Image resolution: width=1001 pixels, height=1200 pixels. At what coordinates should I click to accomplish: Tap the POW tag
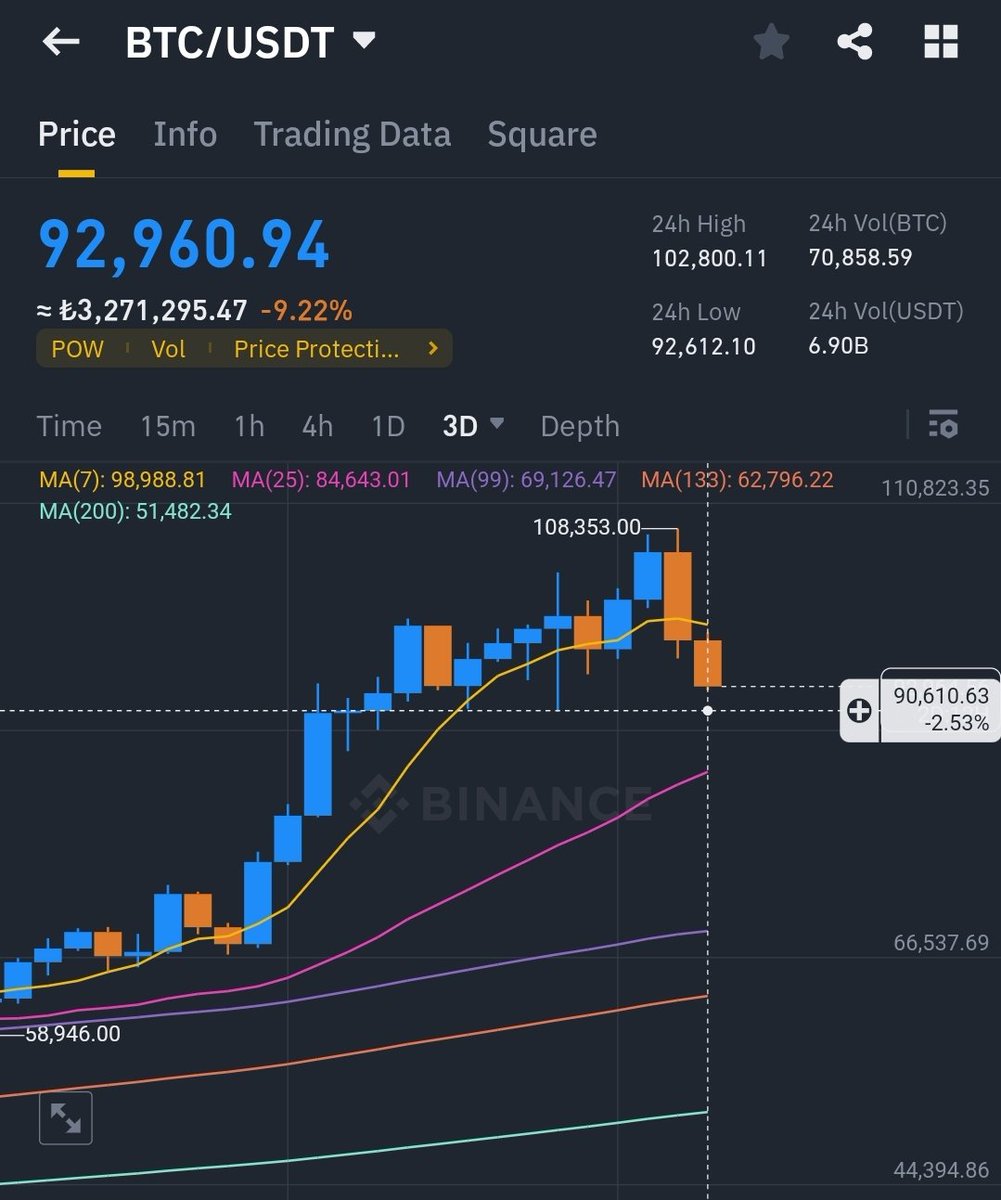[x=77, y=349]
